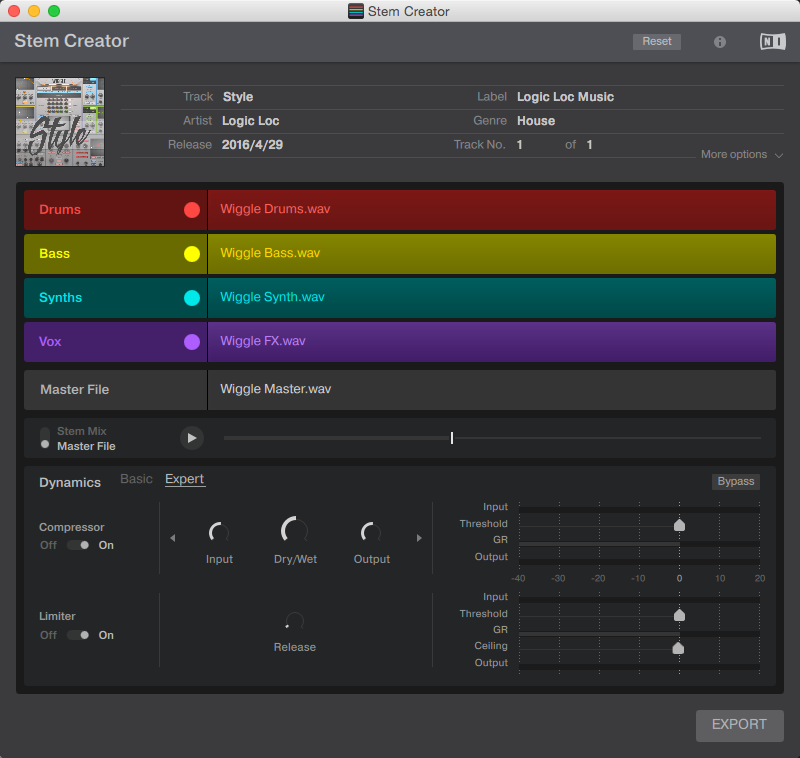Click compressor 'On' label
The height and width of the screenshot is (758, 800).
click(106, 545)
